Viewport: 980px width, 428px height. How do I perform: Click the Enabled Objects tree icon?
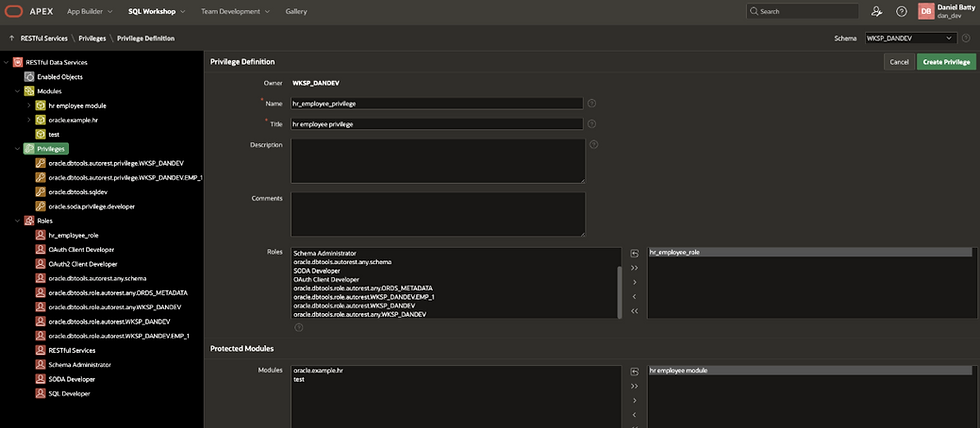(29, 77)
